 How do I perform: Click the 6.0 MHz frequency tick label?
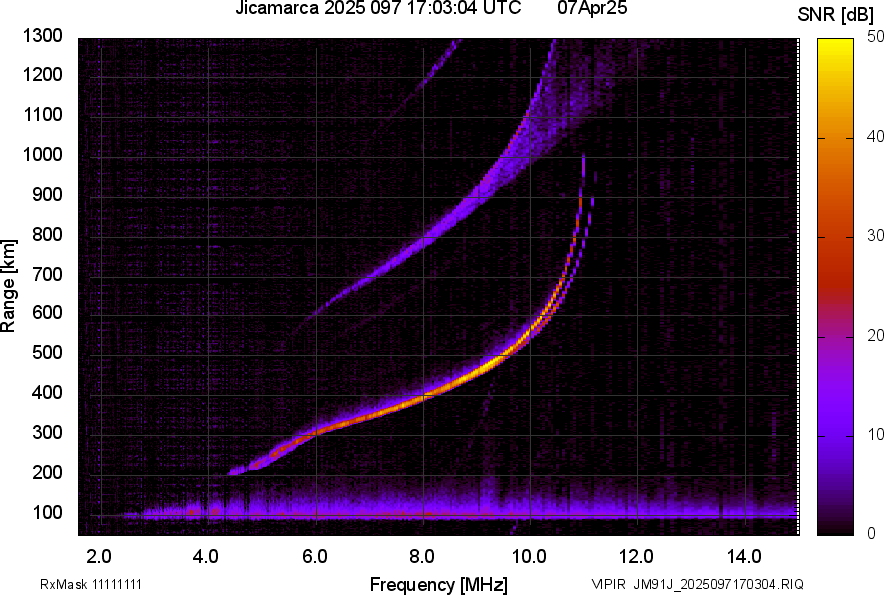[x=315, y=557]
